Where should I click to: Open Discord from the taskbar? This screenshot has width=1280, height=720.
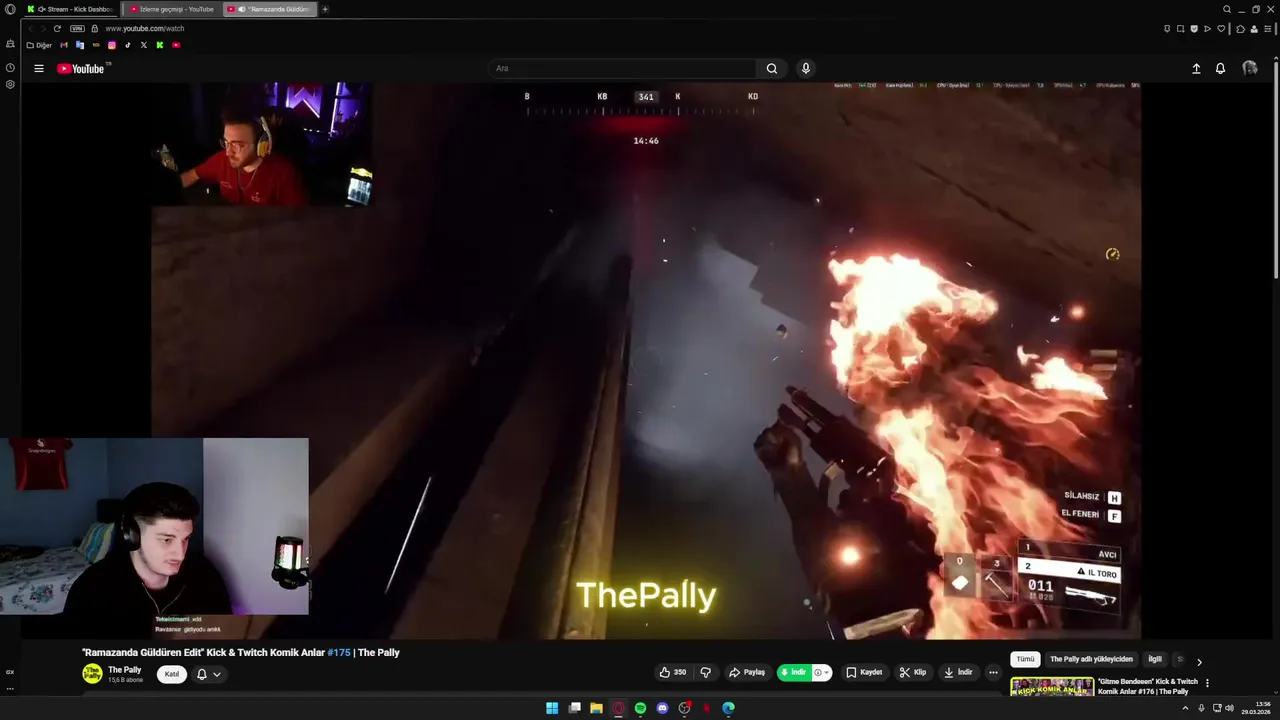(x=662, y=708)
